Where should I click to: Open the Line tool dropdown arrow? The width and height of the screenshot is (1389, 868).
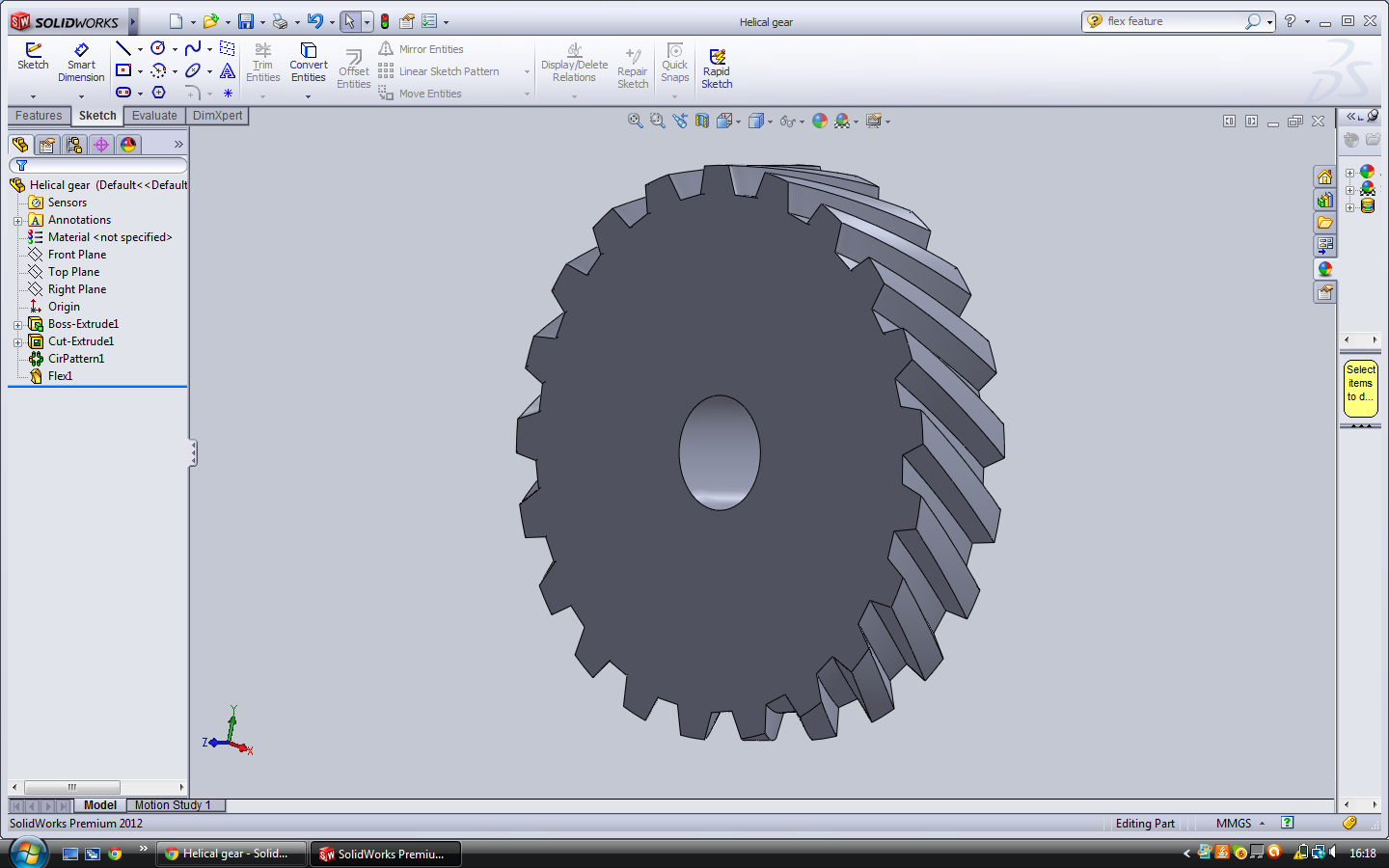point(140,49)
